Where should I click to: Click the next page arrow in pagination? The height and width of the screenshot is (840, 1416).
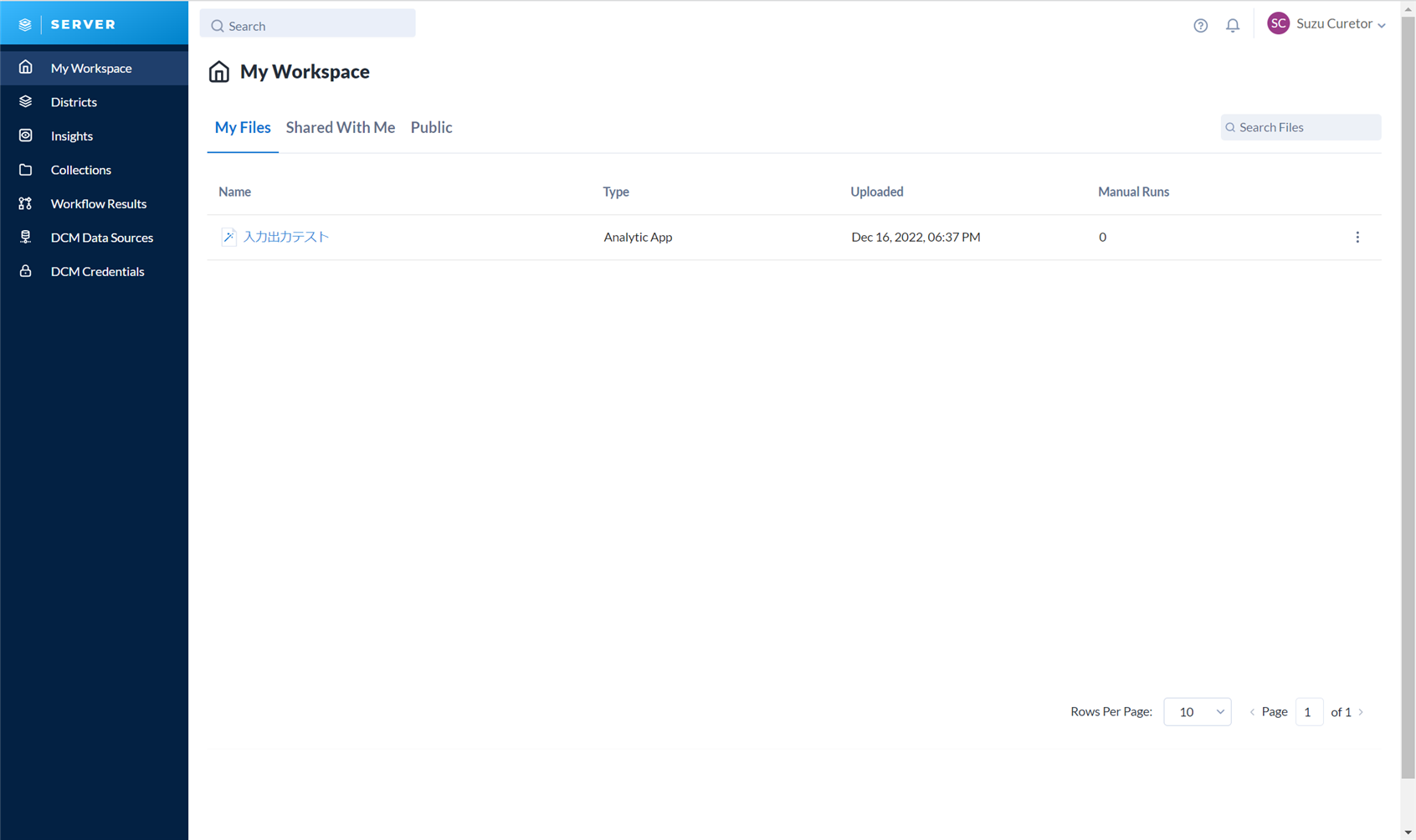(1360, 711)
